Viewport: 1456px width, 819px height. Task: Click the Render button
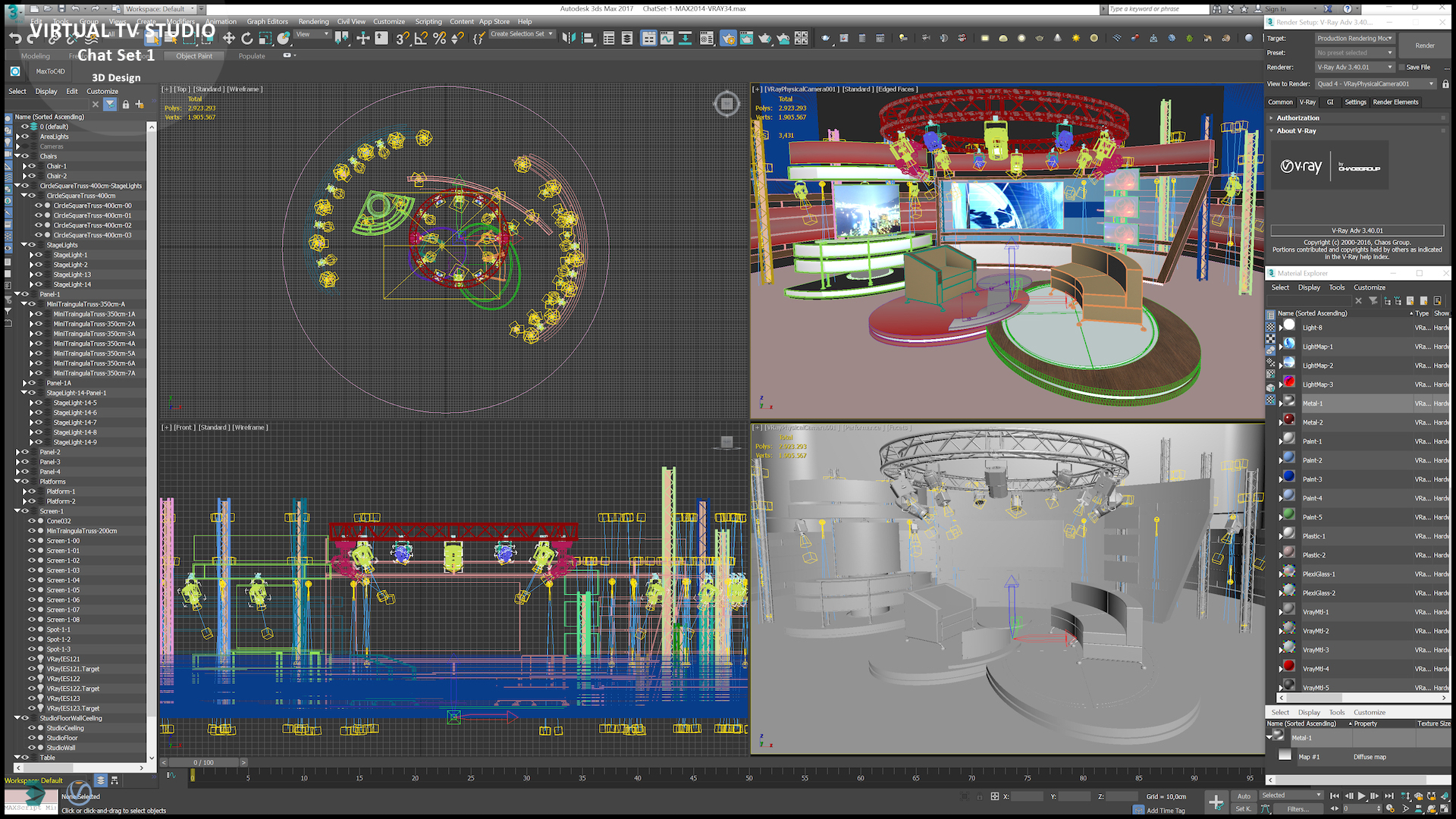(1424, 45)
